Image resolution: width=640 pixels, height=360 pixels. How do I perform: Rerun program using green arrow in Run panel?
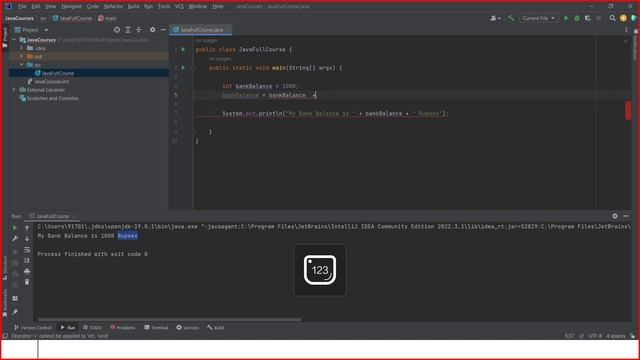(x=15, y=228)
